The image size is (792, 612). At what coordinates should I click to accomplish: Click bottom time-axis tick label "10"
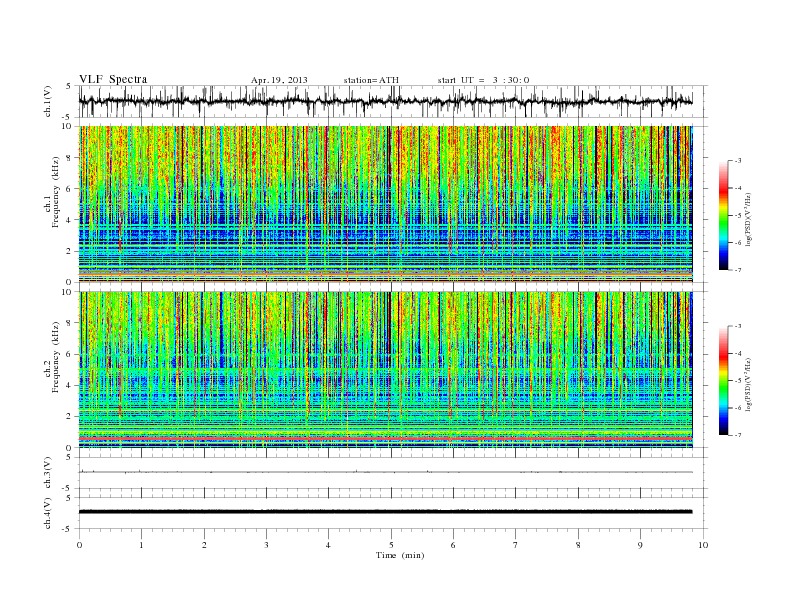coord(703,545)
